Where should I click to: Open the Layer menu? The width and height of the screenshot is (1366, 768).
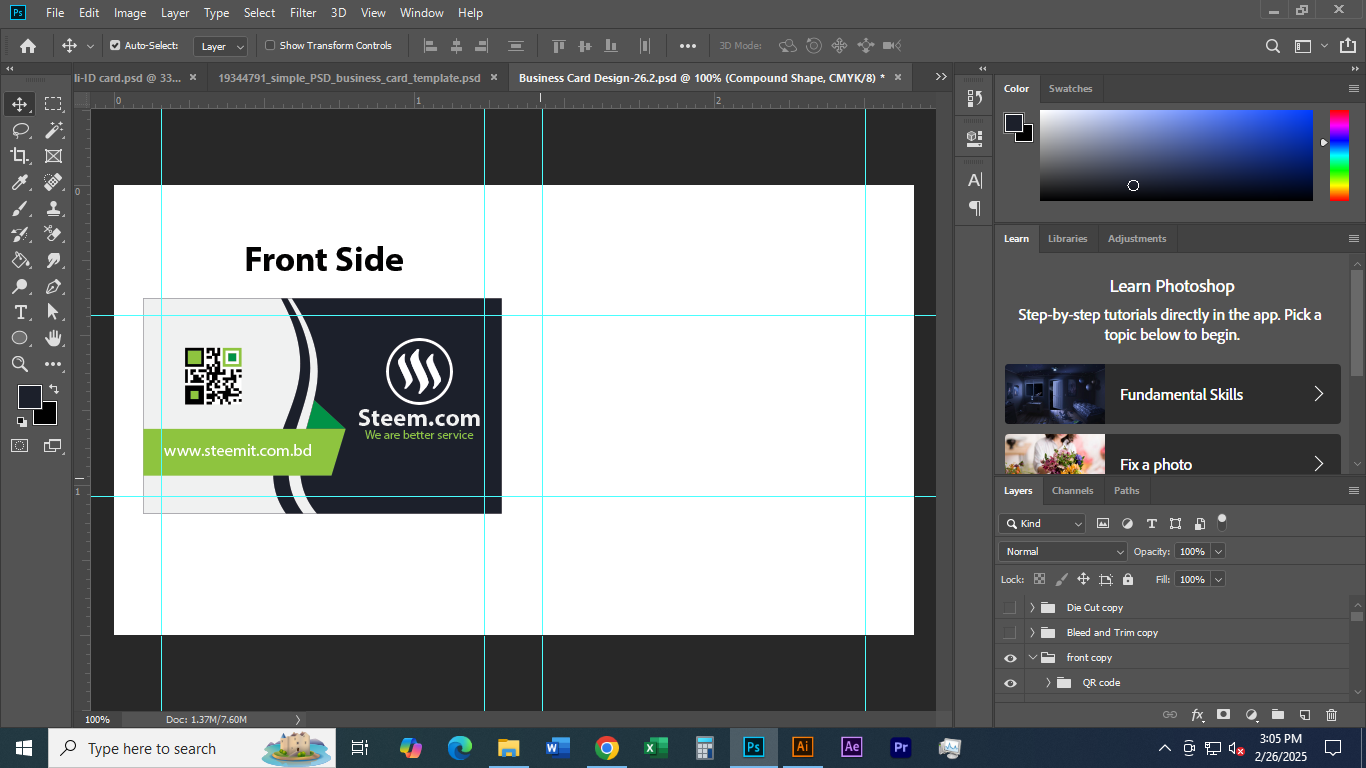tap(175, 13)
